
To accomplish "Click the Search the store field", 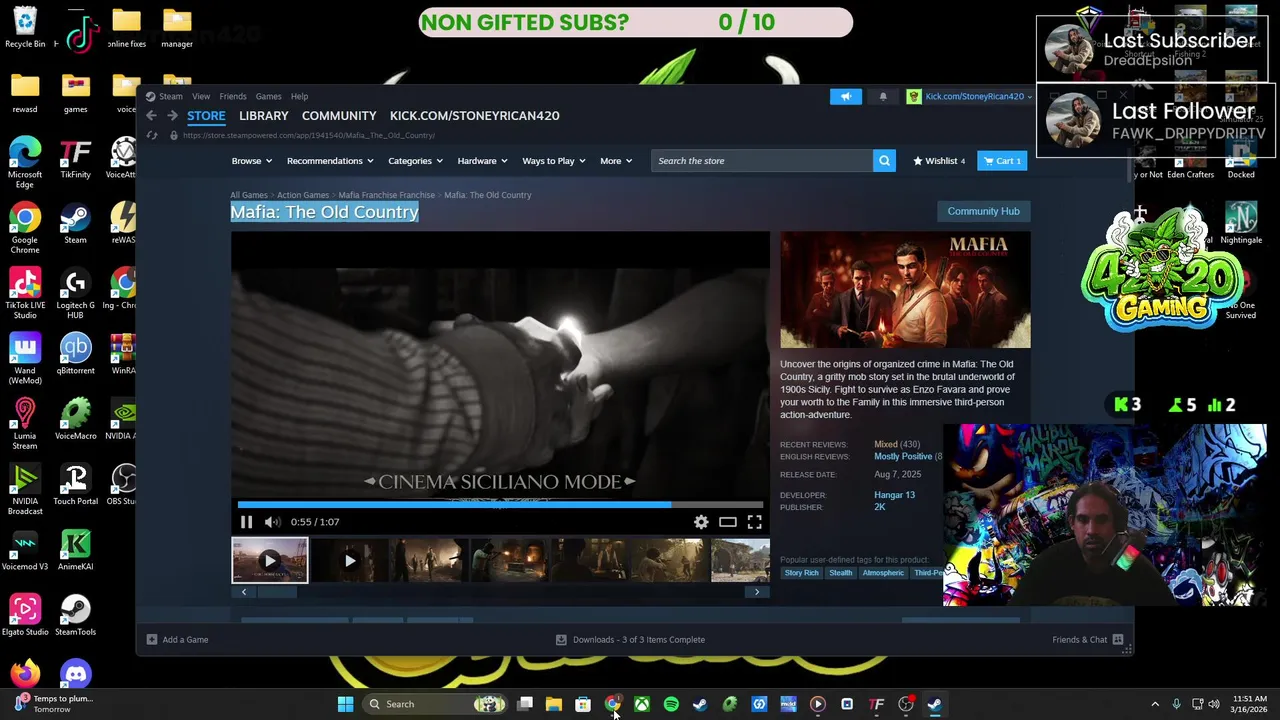I will click(762, 161).
